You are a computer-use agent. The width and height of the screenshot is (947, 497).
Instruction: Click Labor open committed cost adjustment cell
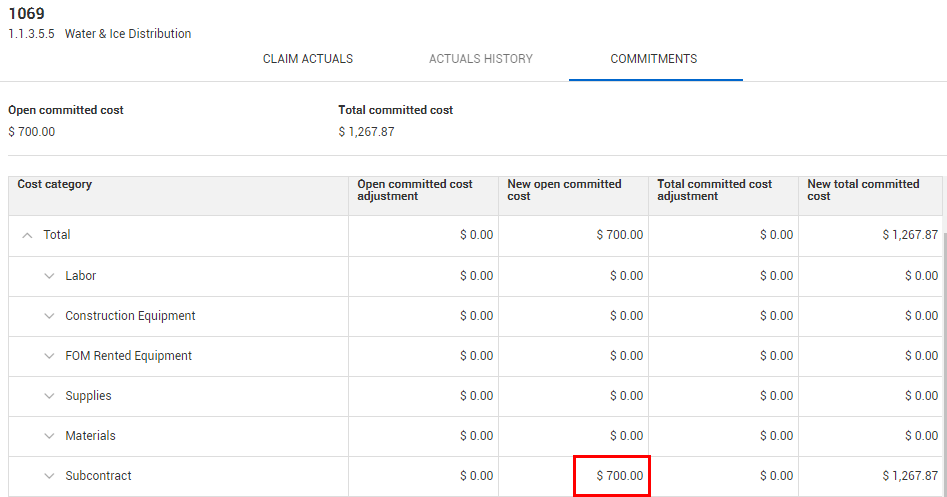pyautogui.click(x=423, y=276)
